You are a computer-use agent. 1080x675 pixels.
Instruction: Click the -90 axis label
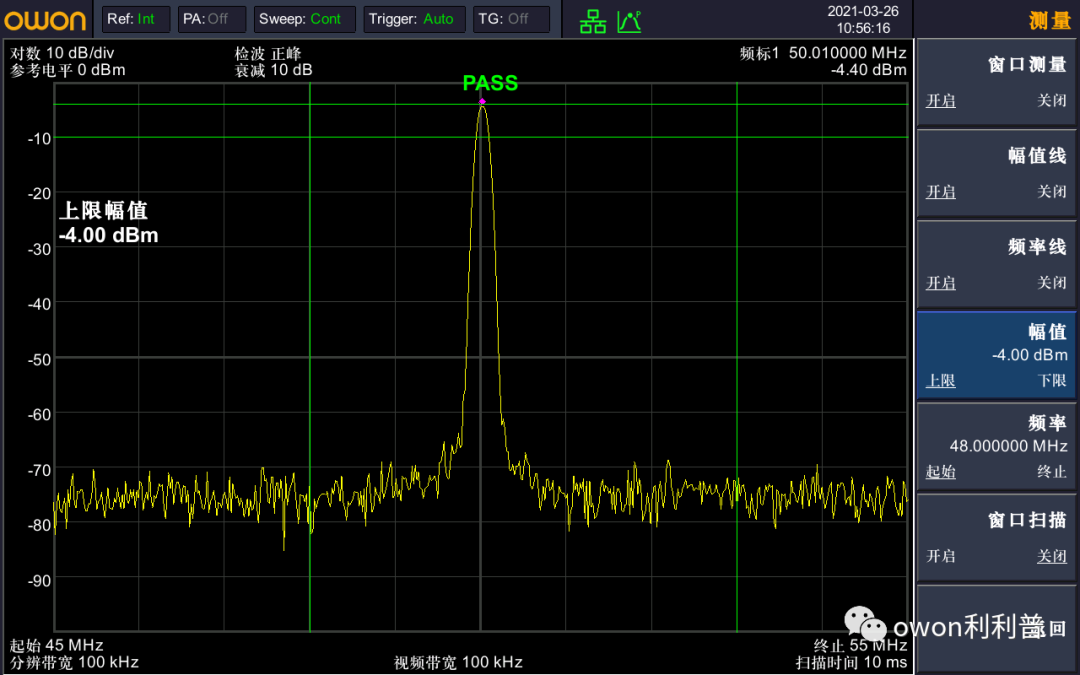click(39, 581)
